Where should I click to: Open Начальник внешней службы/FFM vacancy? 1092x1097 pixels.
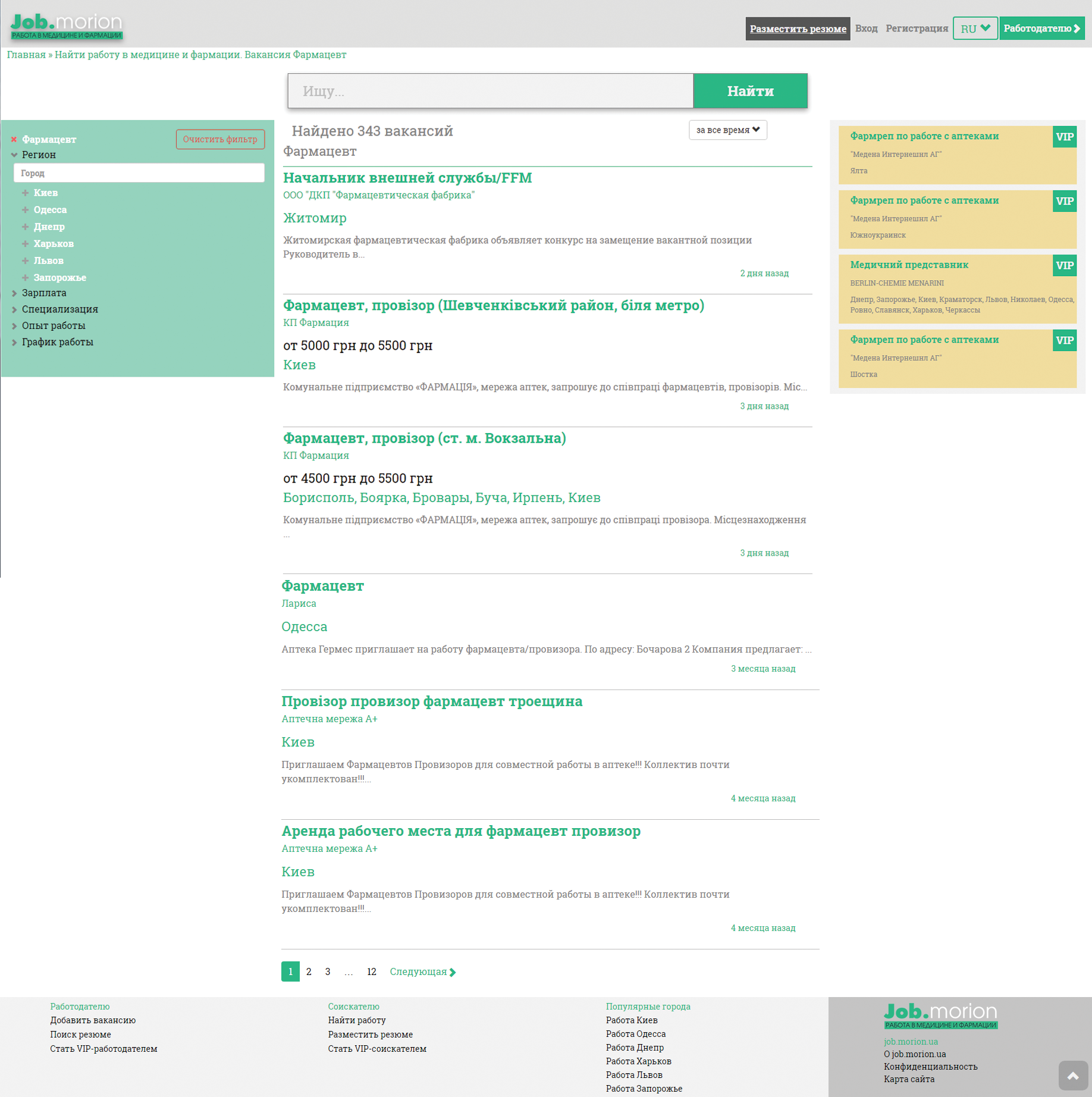pos(407,178)
